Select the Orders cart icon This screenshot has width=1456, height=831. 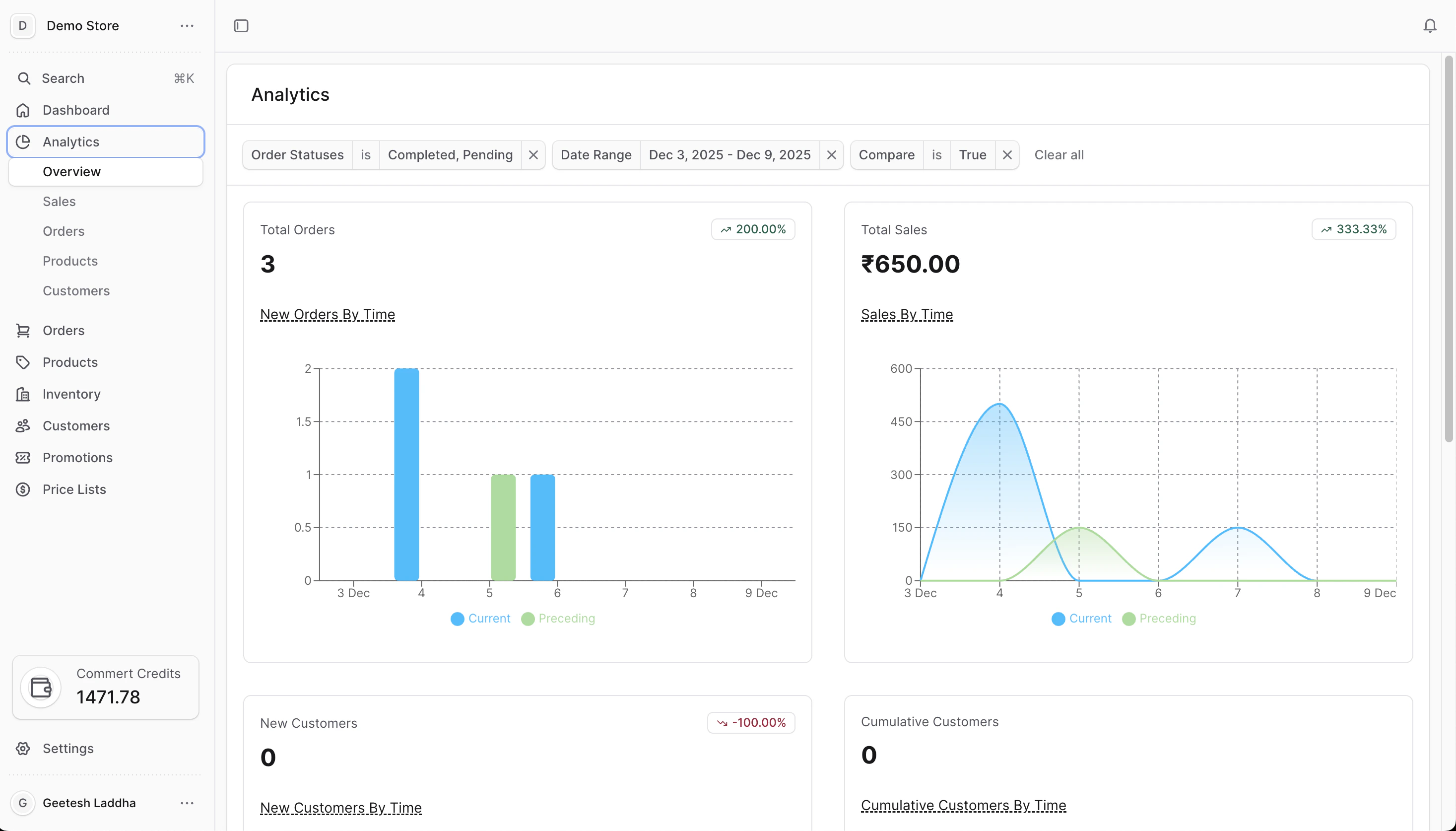point(23,330)
